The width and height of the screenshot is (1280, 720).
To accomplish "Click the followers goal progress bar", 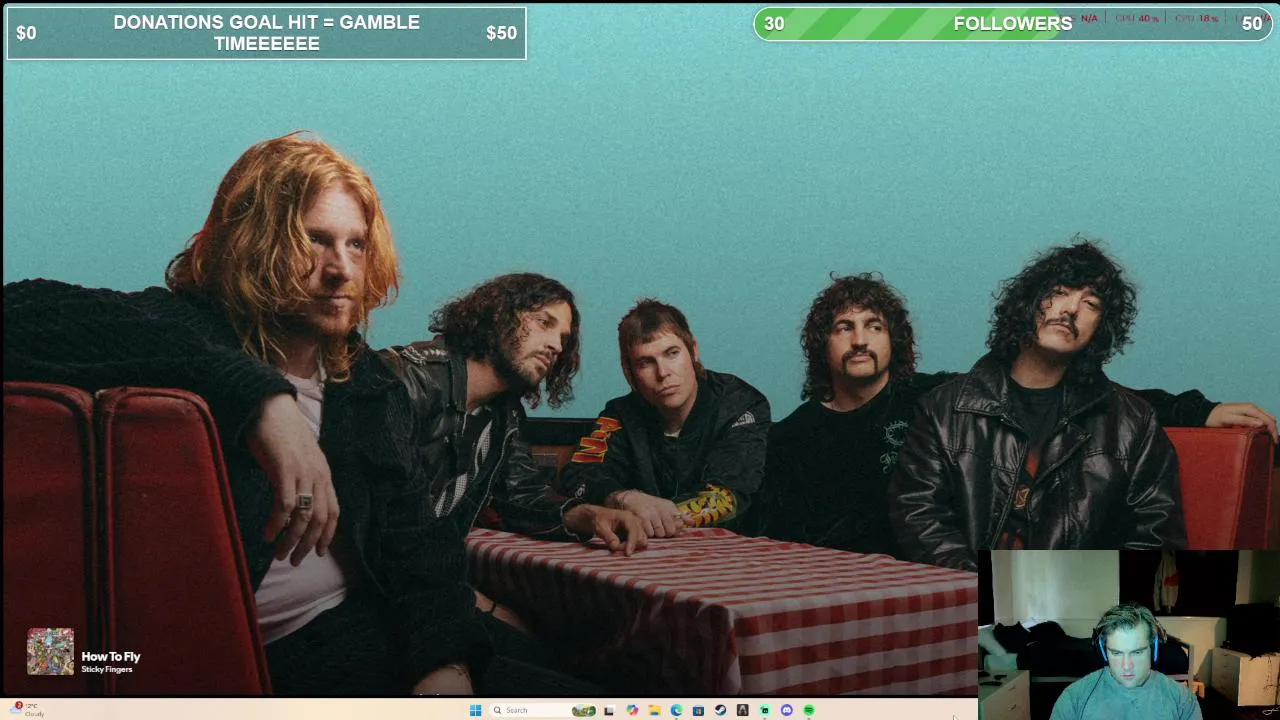I will 1013,24.
